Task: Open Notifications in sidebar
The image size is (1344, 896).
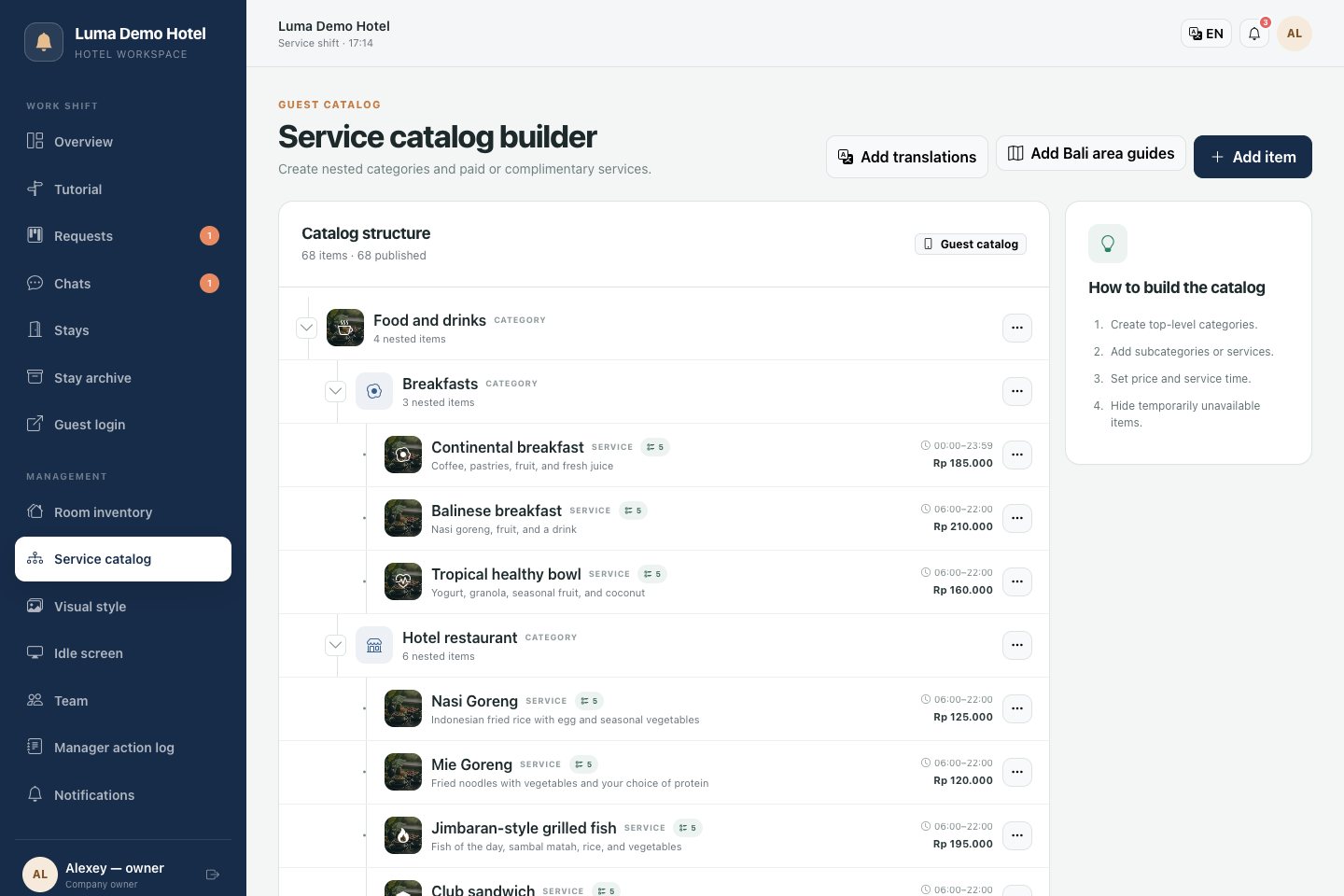Action: click(123, 794)
